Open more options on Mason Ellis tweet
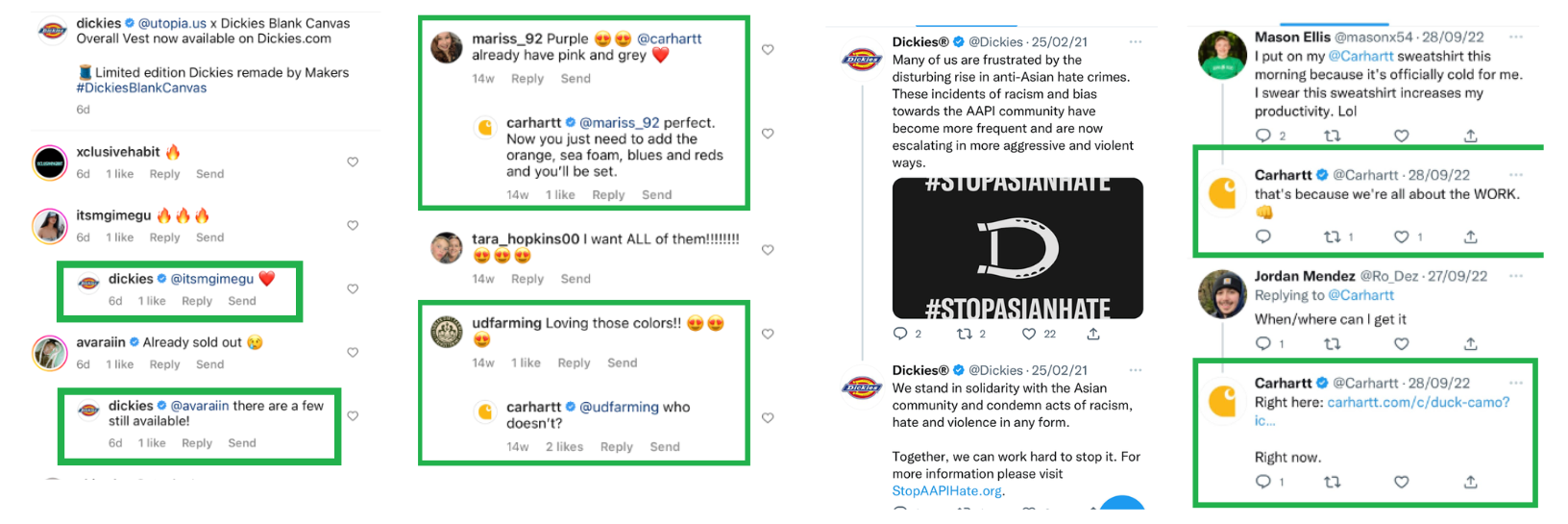 point(1515,37)
